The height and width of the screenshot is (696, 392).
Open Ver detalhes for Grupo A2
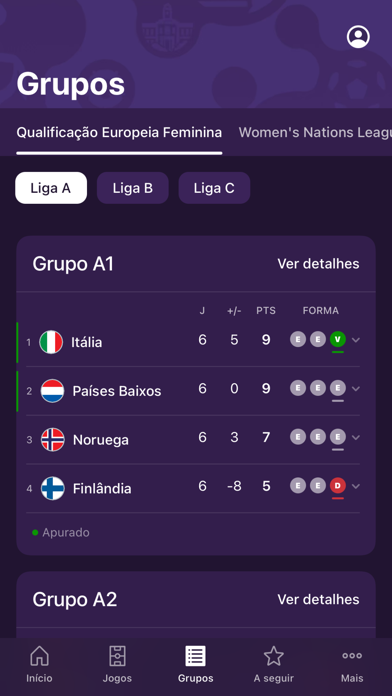(x=318, y=599)
